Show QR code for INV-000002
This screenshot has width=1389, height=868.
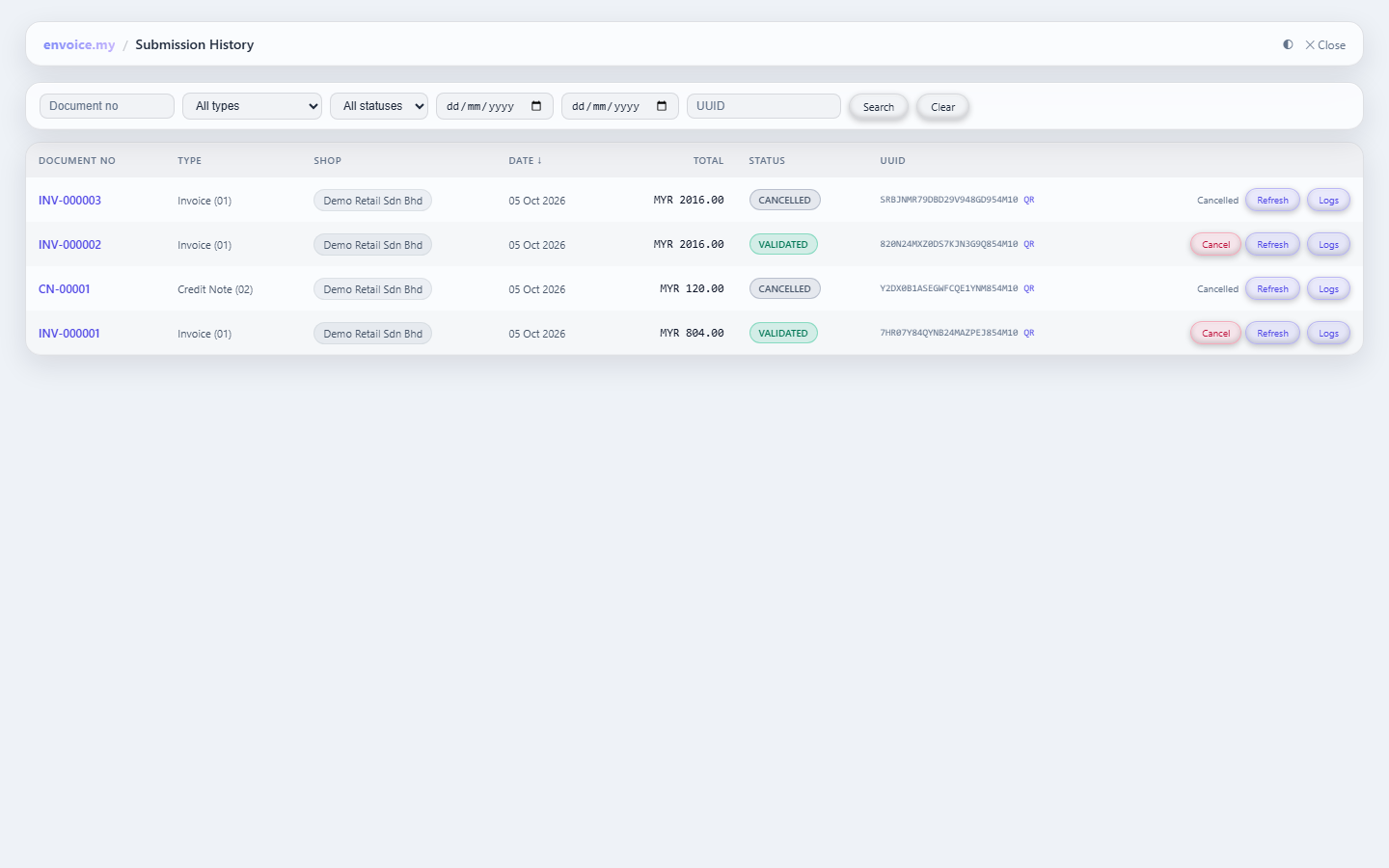[x=1029, y=245]
